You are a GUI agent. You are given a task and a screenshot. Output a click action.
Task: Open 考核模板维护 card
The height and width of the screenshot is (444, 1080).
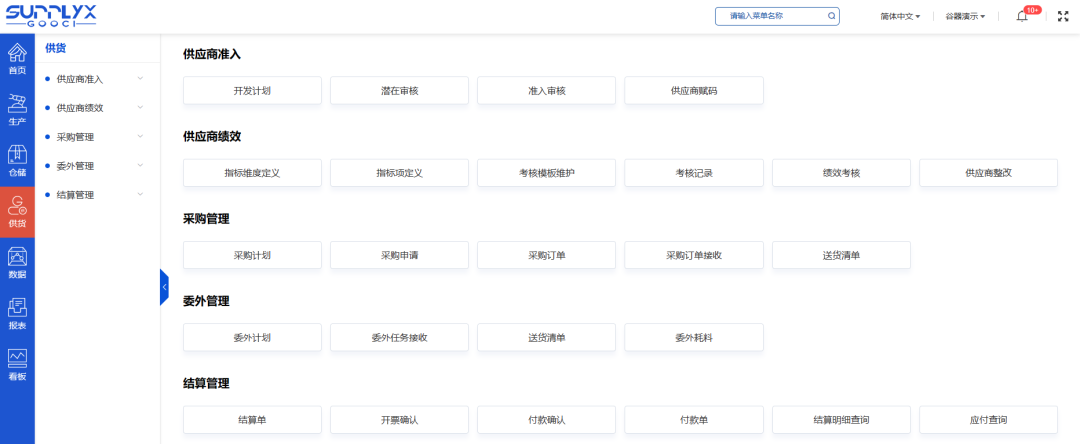click(x=546, y=173)
